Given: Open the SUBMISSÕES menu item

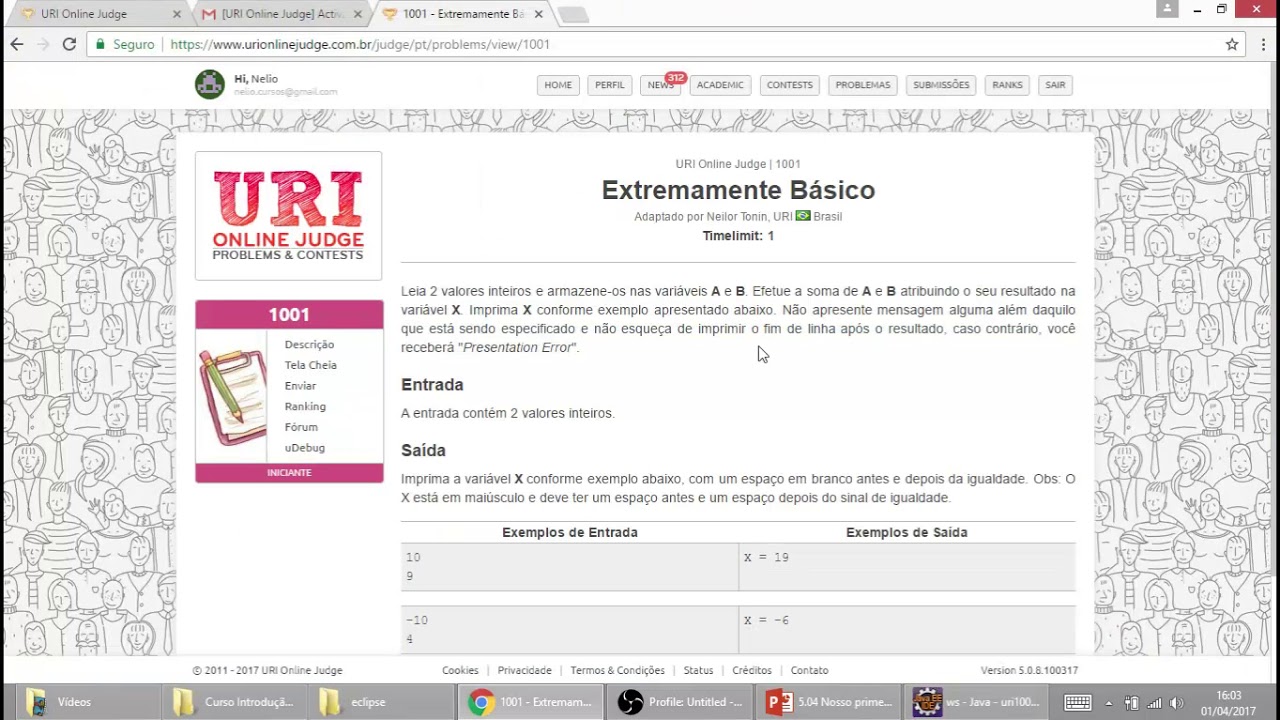Looking at the screenshot, I should [x=941, y=85].
